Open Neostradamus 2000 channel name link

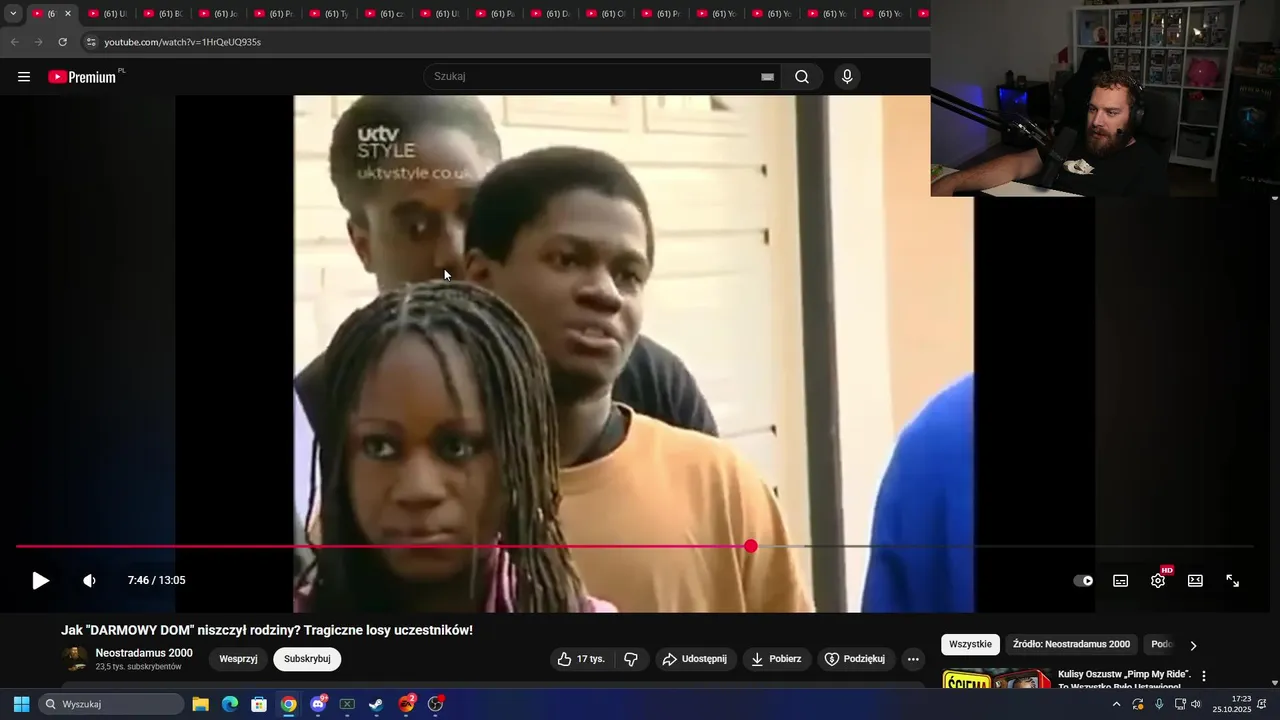point(144,653)
